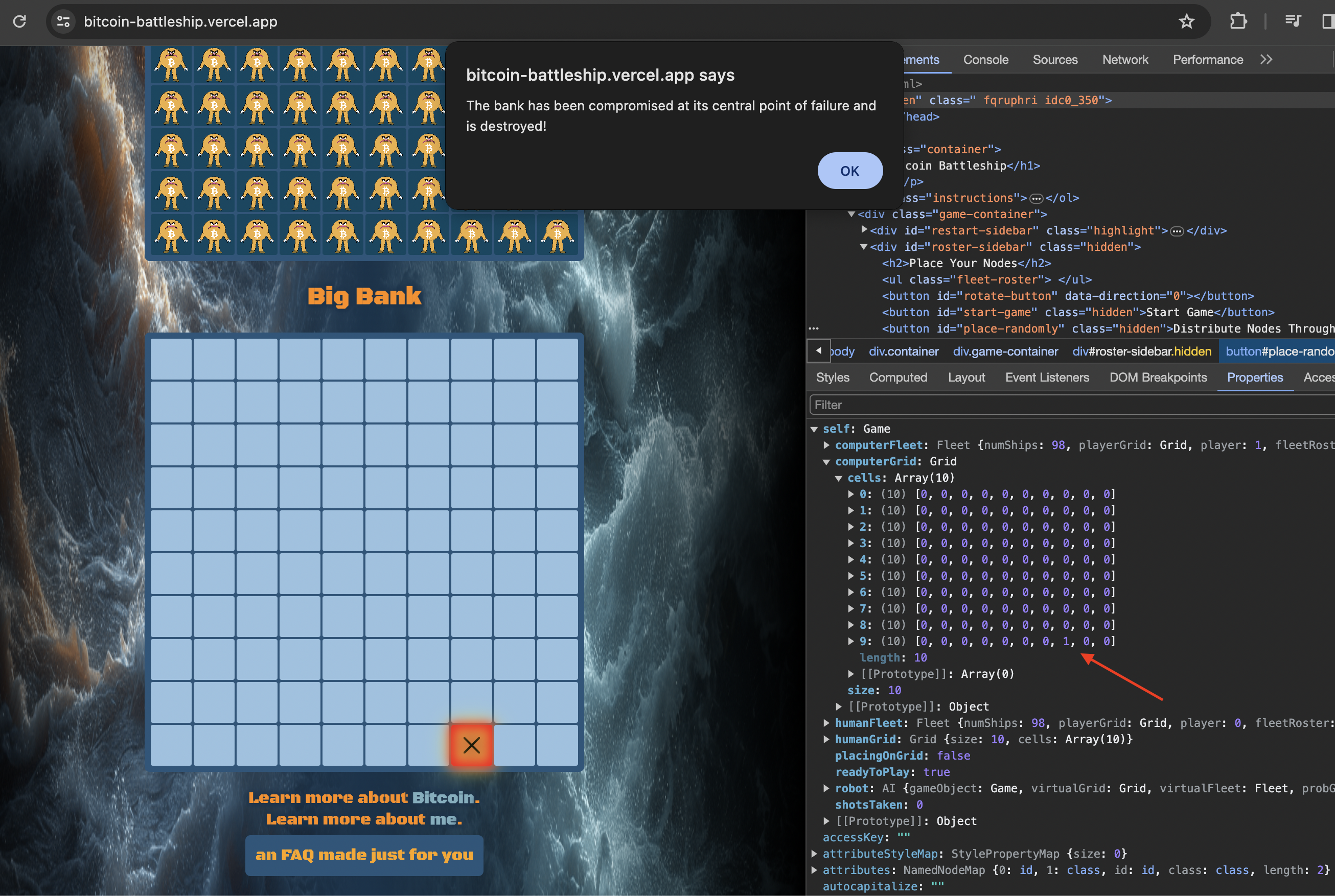Viewport: 1335px width, 896px height.
Task: Open the Extensions puzzle icon
Action: point(1238,22)
